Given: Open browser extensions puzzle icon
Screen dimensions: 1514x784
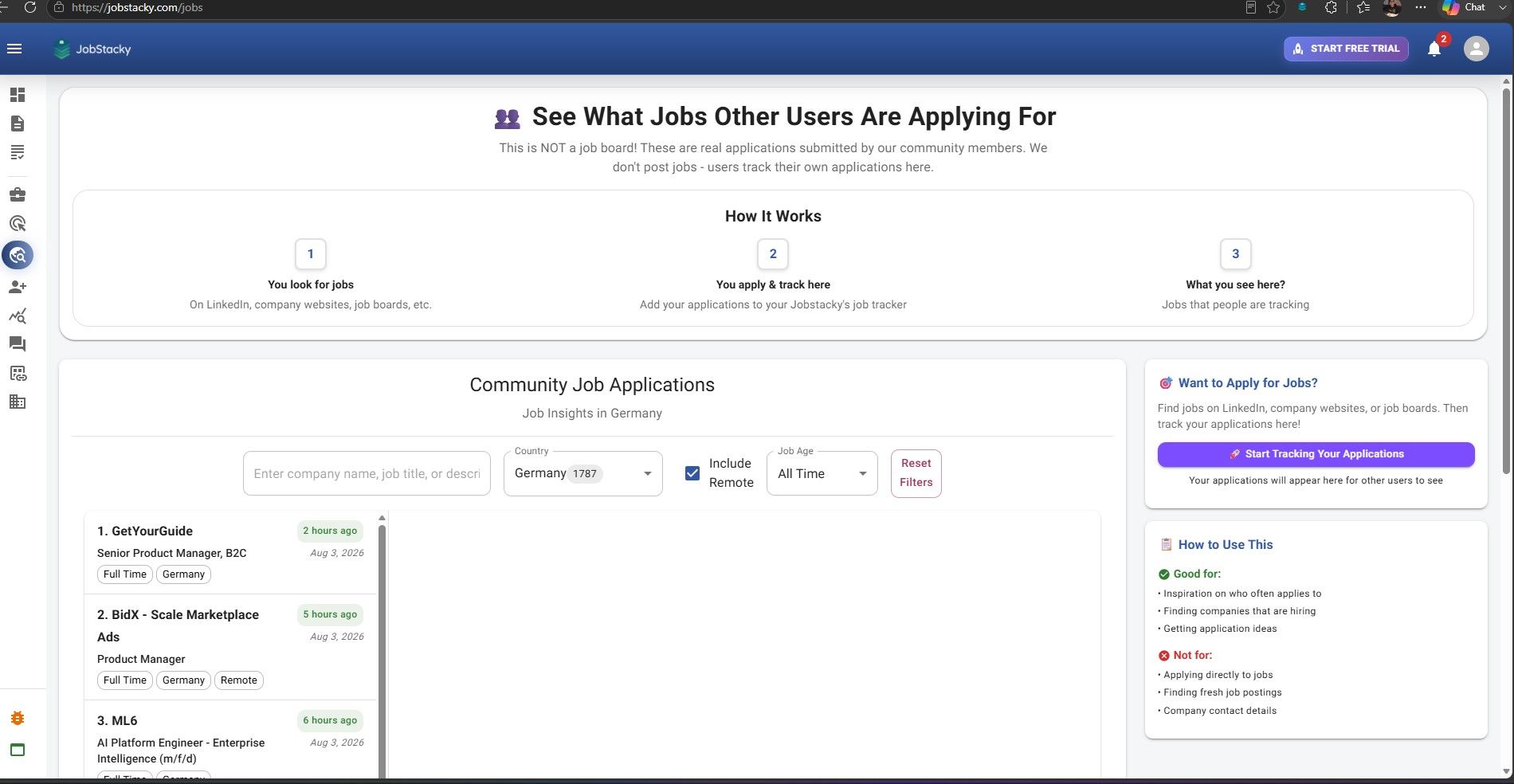Looking at the screenshot, I should 1331,7.
